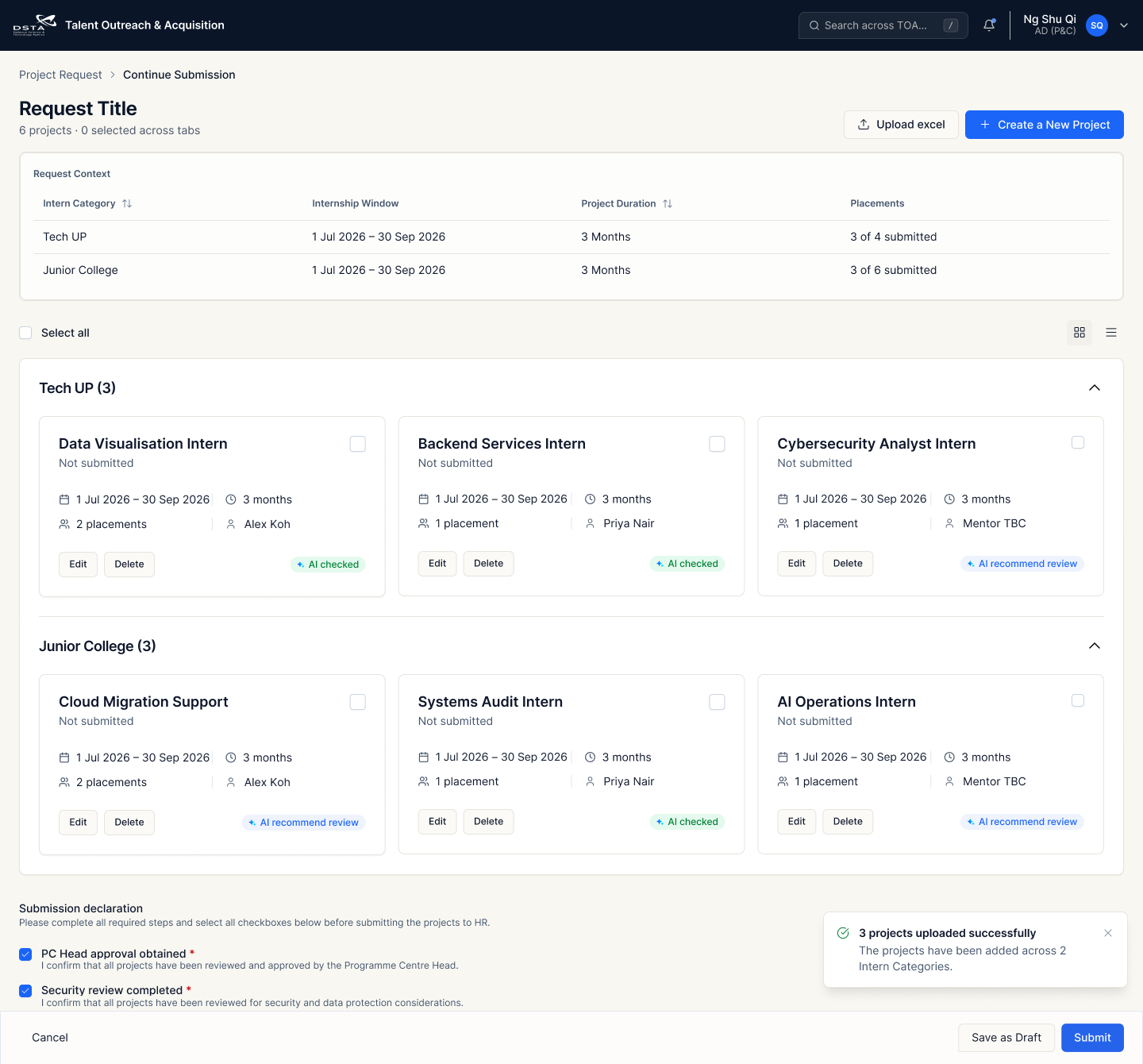
Task: Select Cybersecurity Analyst Intern checkbox
Action: [x=1078, y=442]
